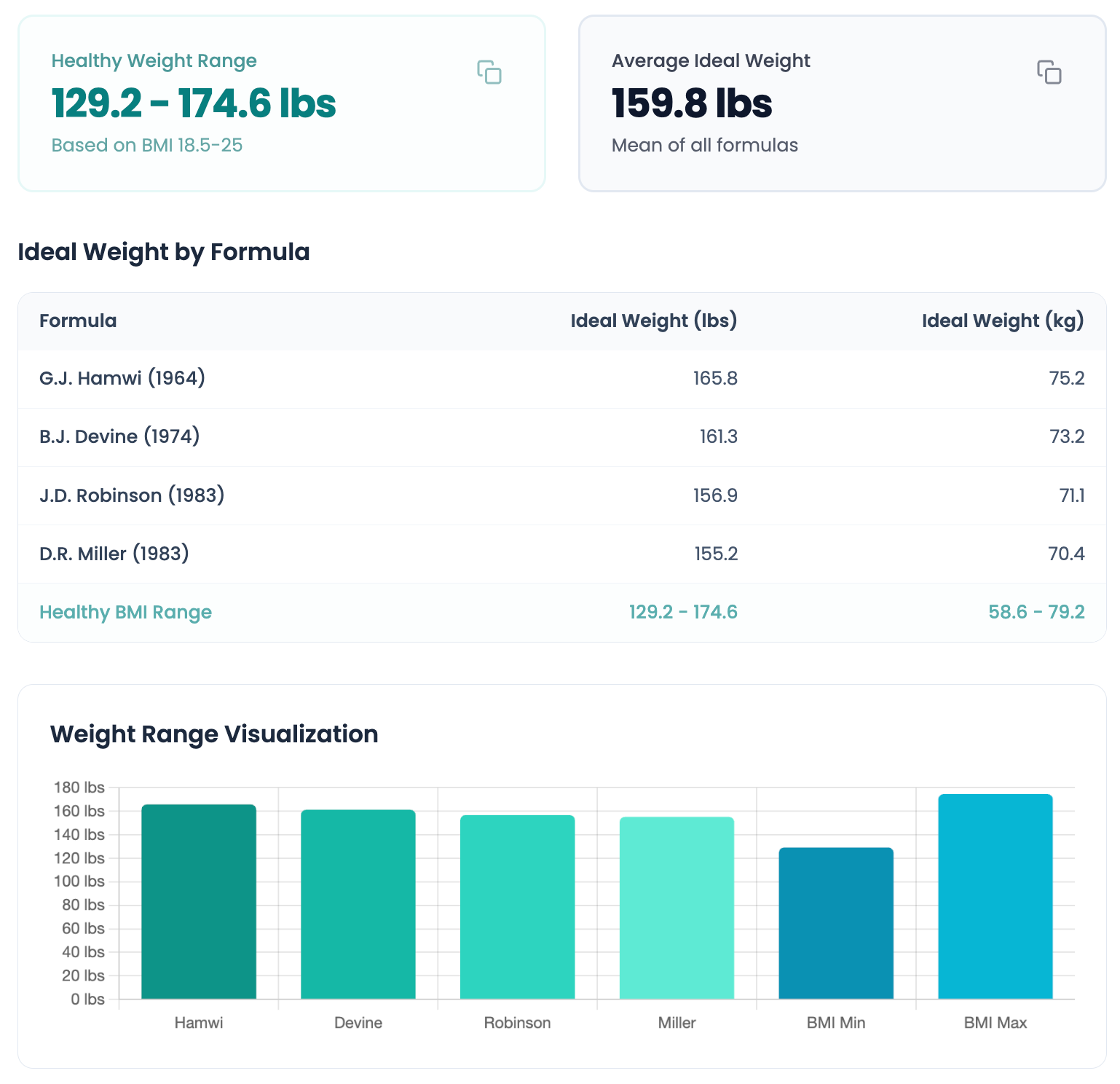The image size is (1120, 1084).
Task: Select the B.J. Devine (1974) table row
Action: (x=561, y=436)
